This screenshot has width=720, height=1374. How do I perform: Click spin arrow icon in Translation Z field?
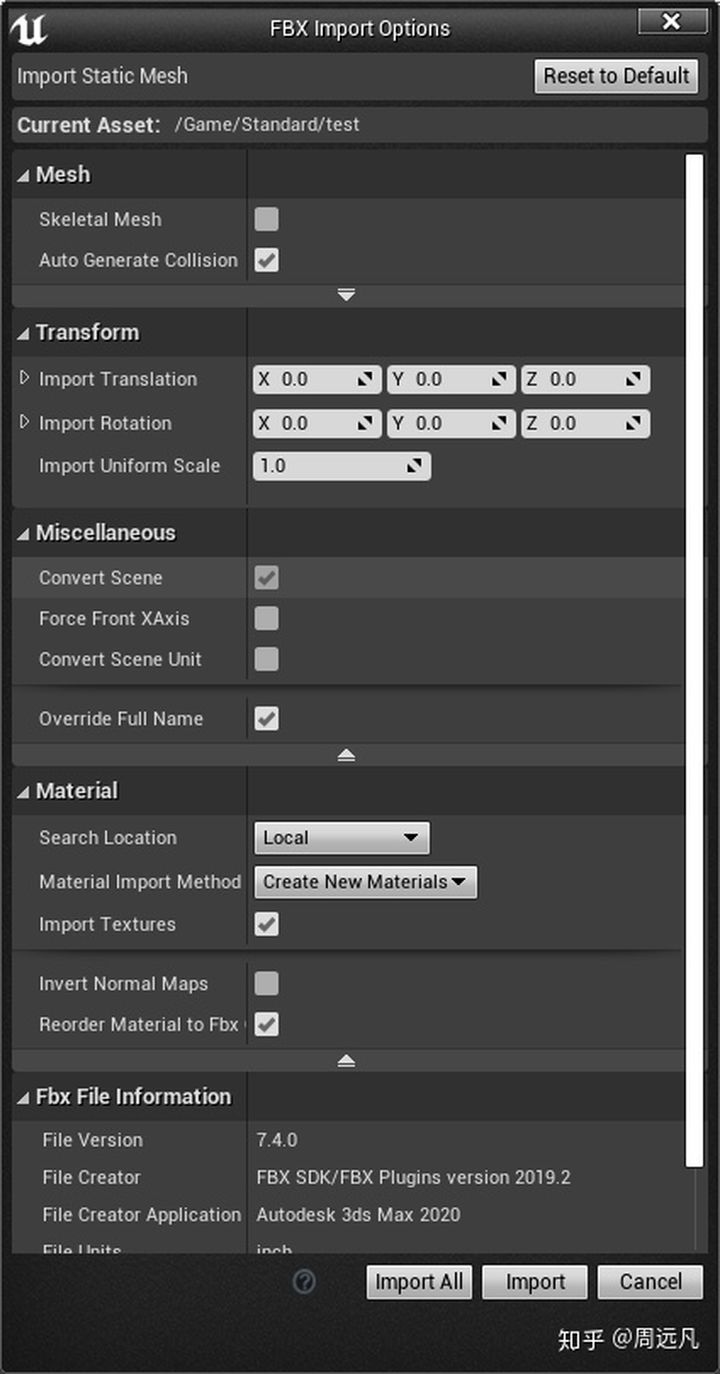point(634,380)
